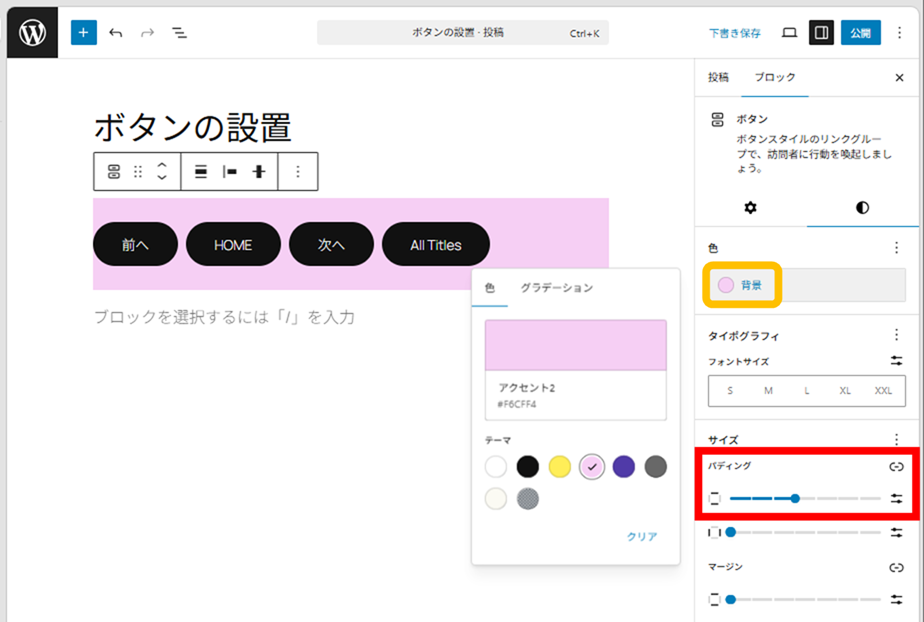This screenshot has width=924, height=622.
Task: Click the preview device icon
Action: coord(789,33)
